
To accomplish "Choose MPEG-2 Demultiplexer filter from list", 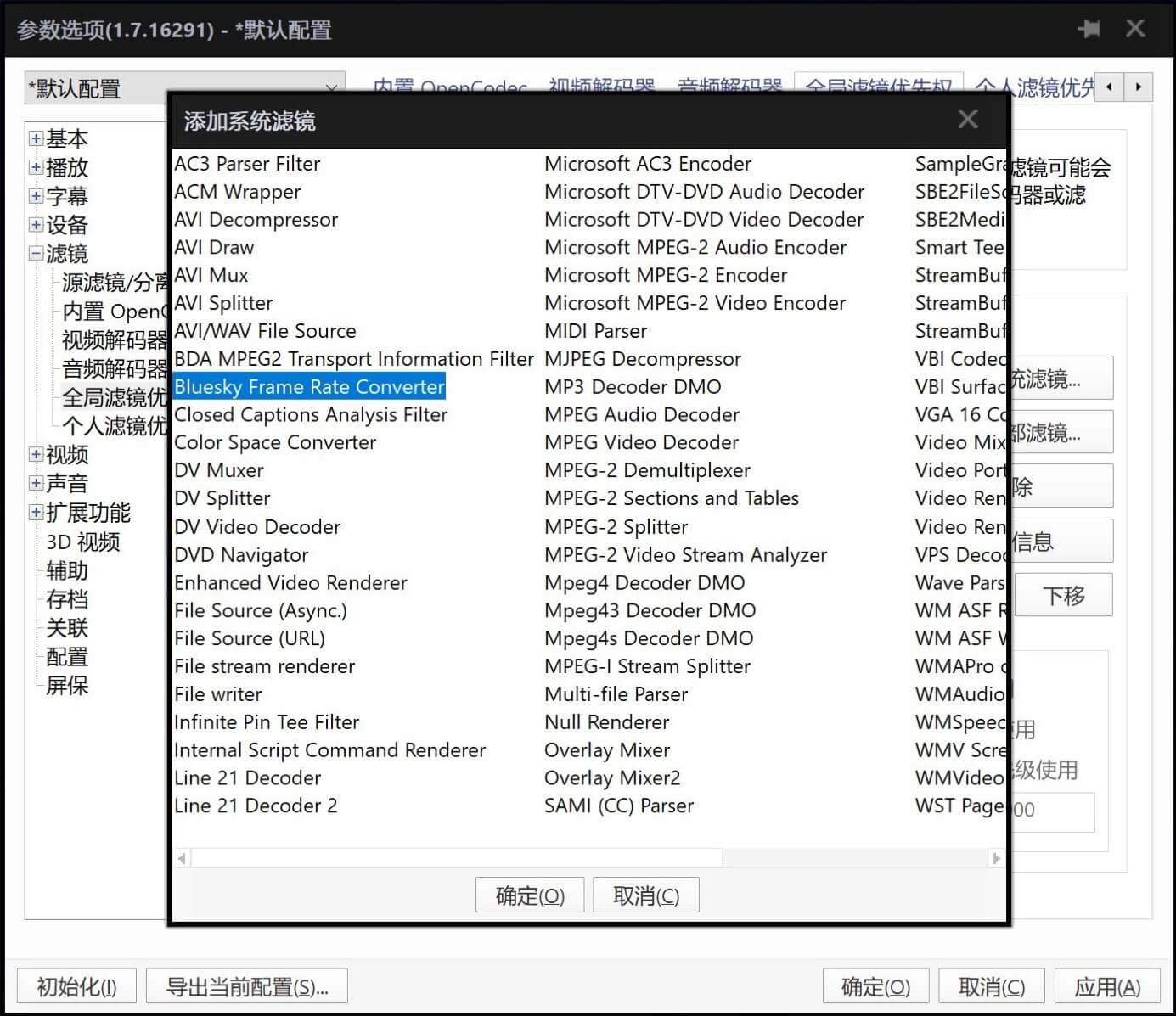I will pyautogui.click(x=647, y=470).
